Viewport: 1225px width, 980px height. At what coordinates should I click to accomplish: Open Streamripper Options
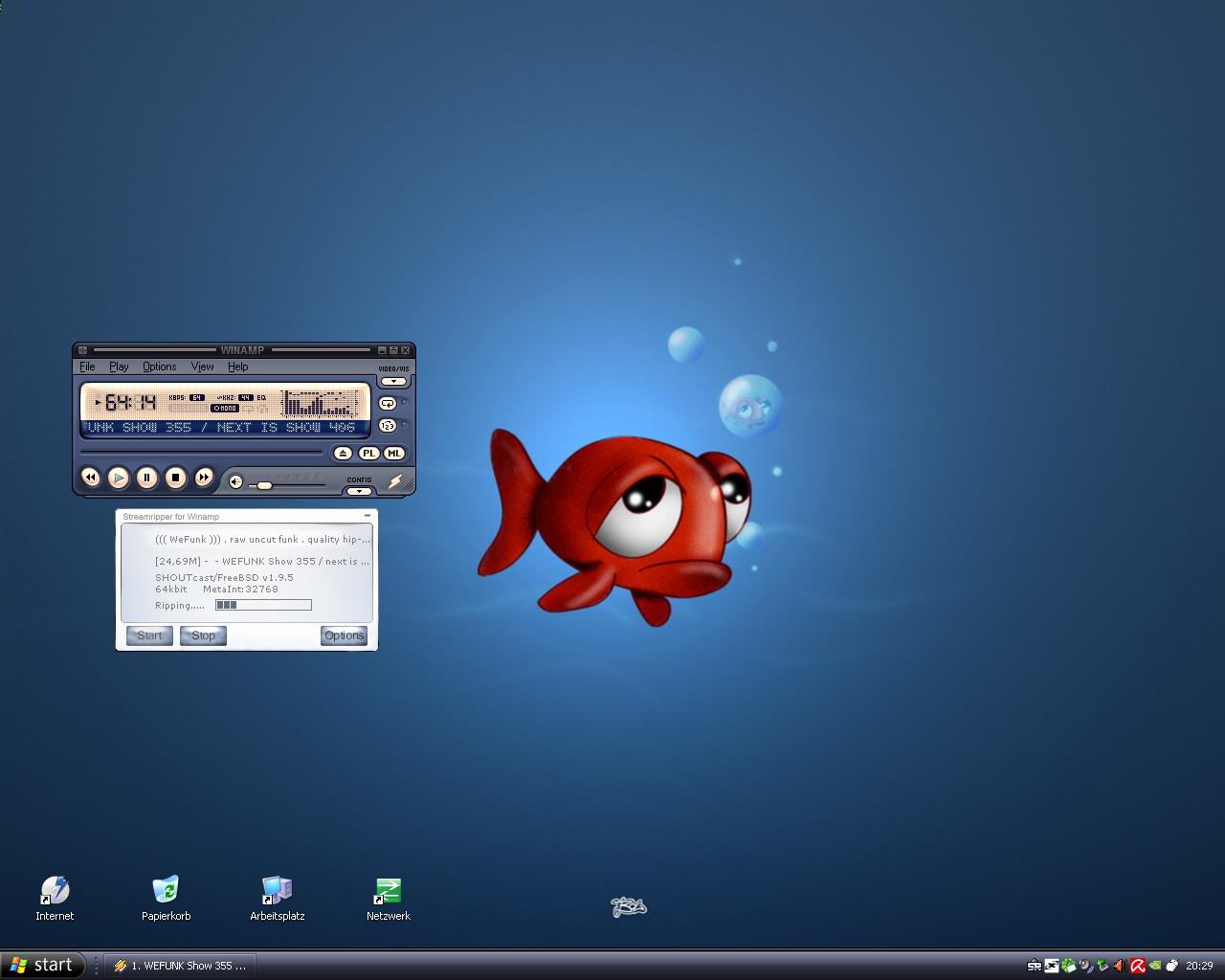(x=344, y=635)
